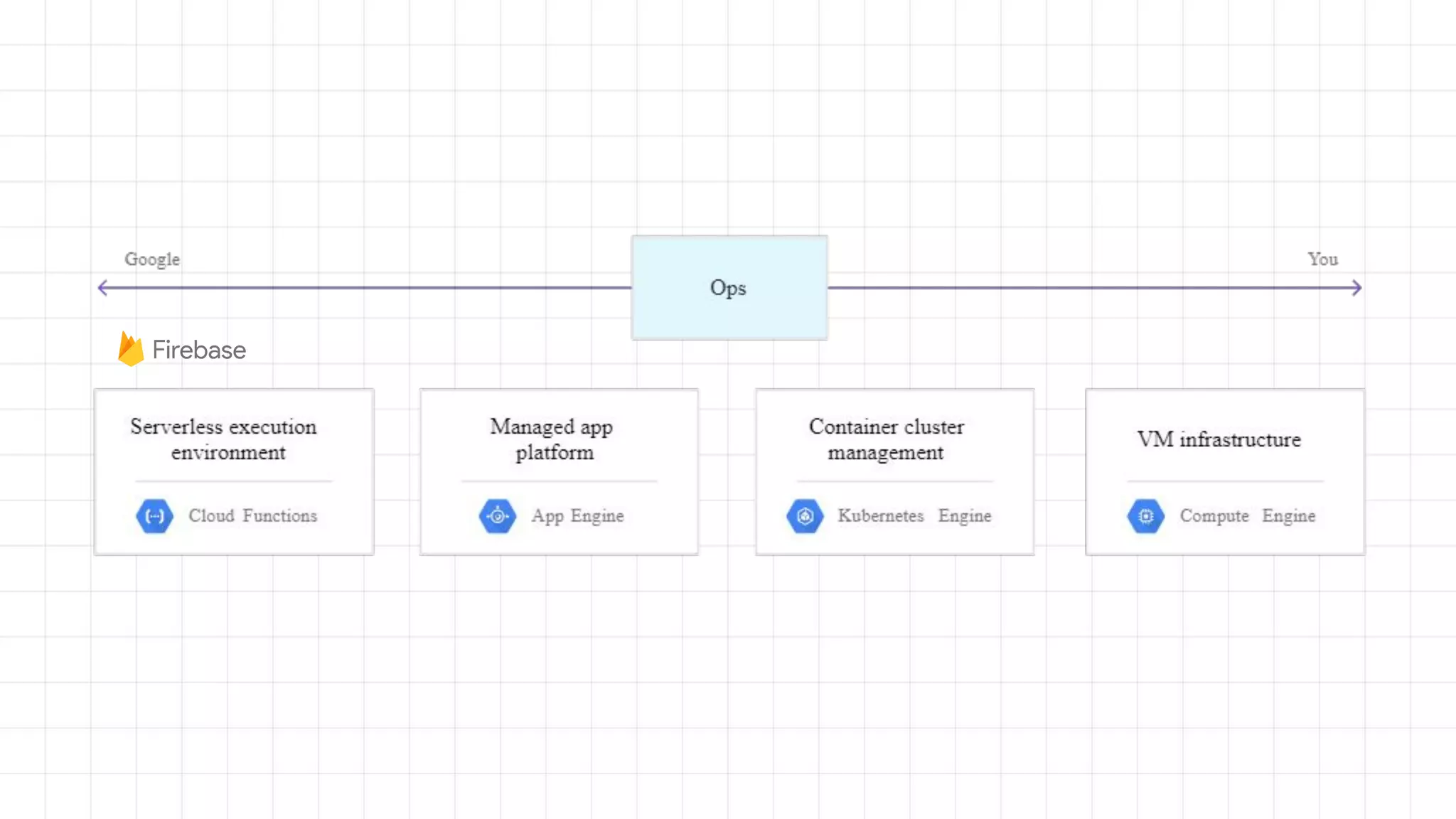Viewport: 1456px width, 819px height.
Task: Click the App Engine hexagon icon
Action: pyautogui.click(x=498, y=516)
